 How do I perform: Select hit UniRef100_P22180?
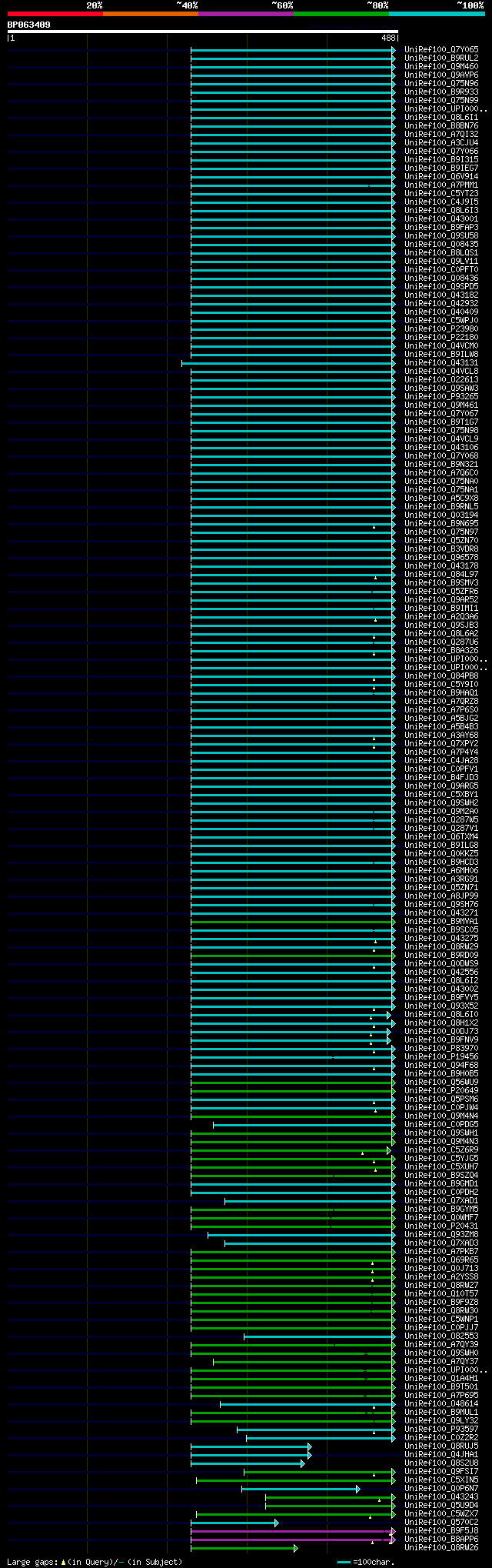click(441, 337)
